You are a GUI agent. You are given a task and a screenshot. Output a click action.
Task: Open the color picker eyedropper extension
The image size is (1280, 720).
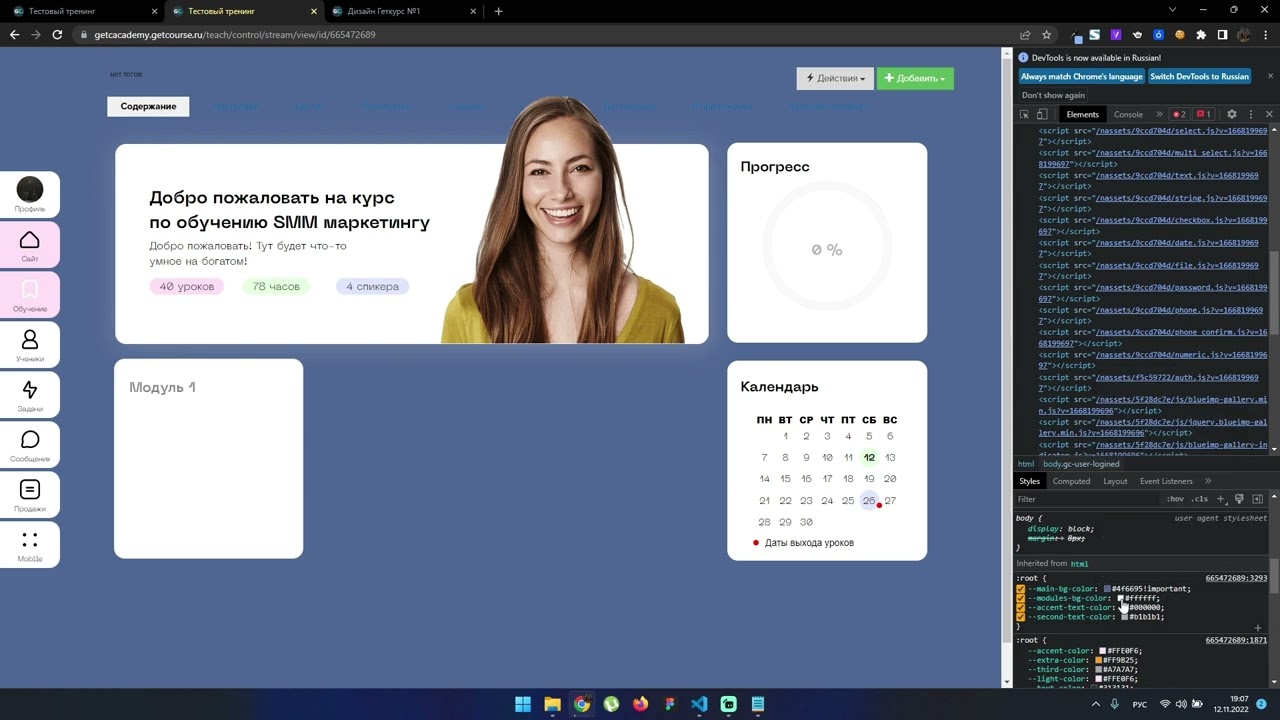point(1076,35)
